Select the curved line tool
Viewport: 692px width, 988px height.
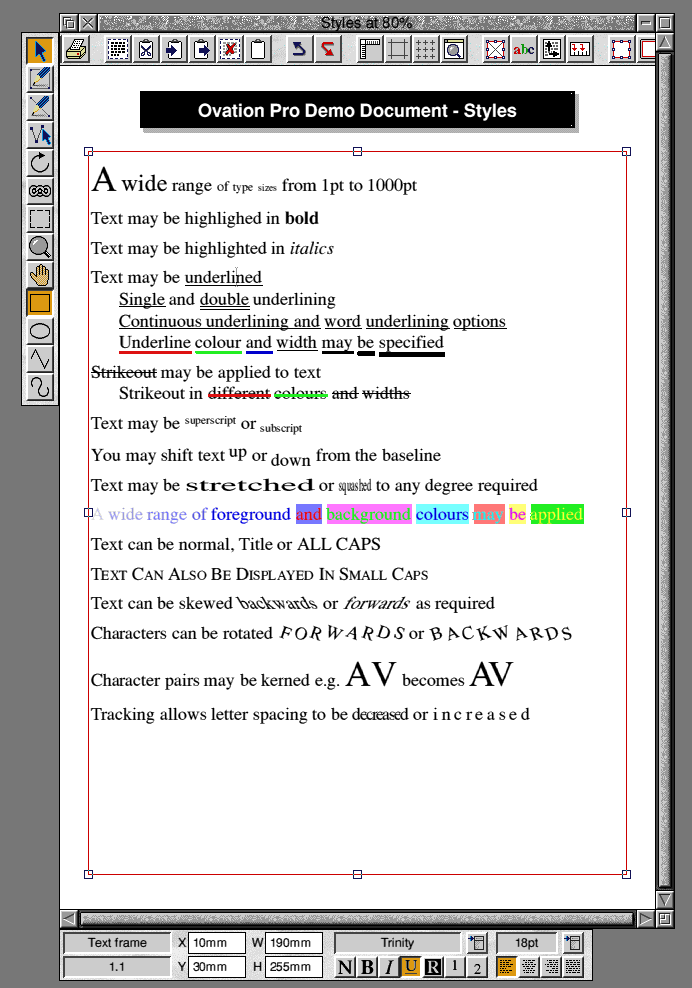(x=40, y=387)
